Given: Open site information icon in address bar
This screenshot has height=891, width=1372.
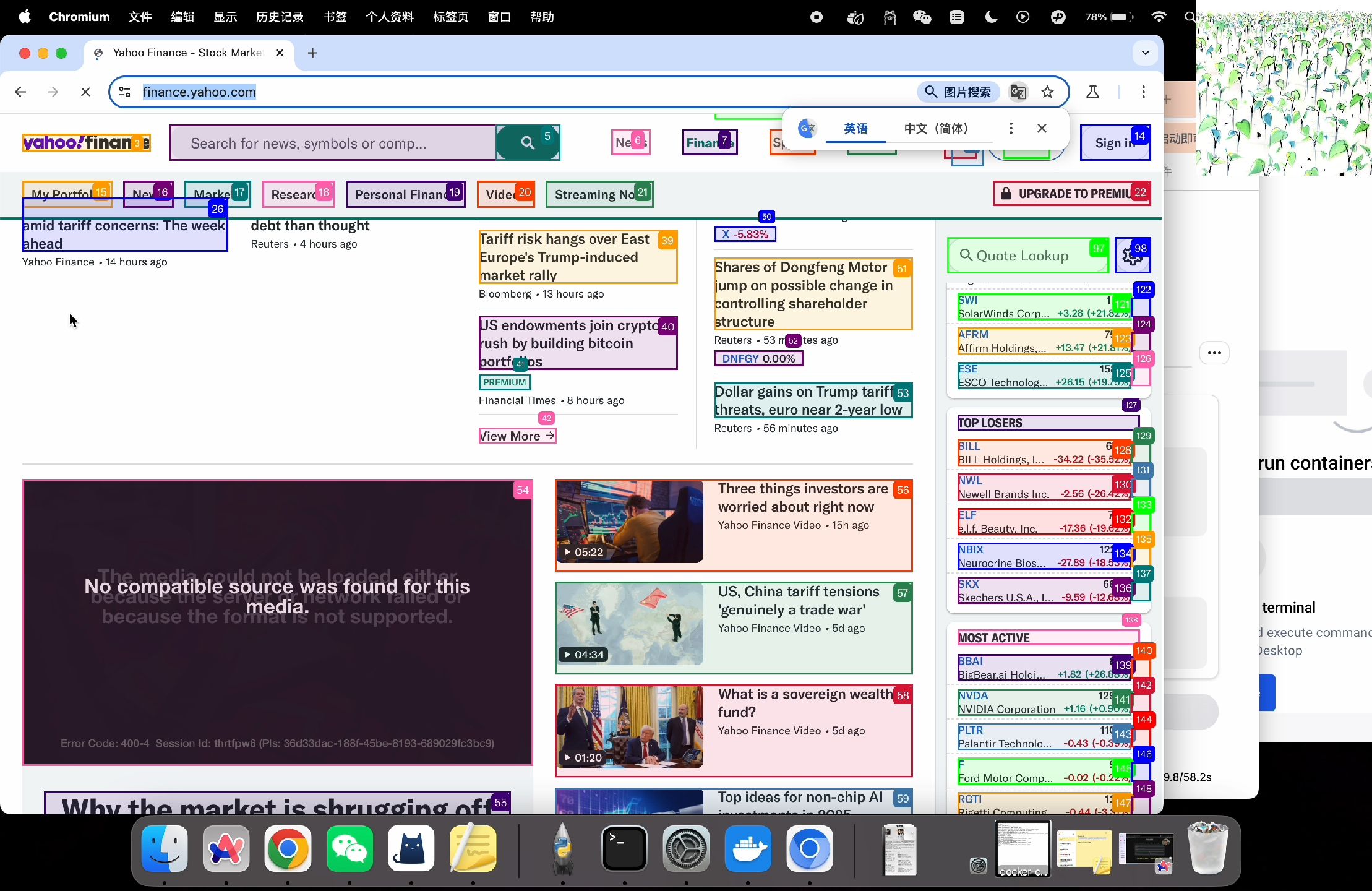Looking at the screenshot, I should pos(125,92).
